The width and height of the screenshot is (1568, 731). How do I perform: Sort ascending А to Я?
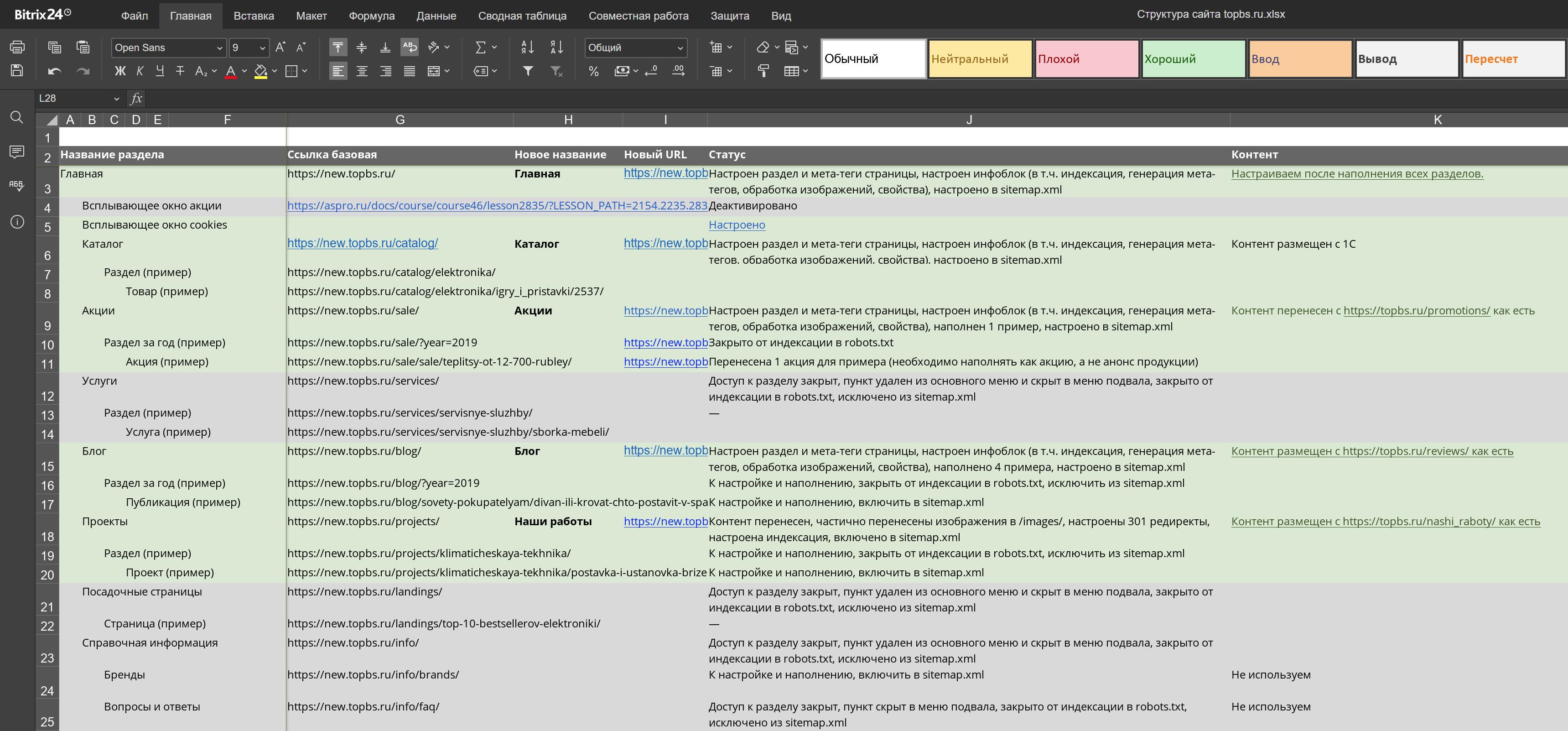pos(528,47)
